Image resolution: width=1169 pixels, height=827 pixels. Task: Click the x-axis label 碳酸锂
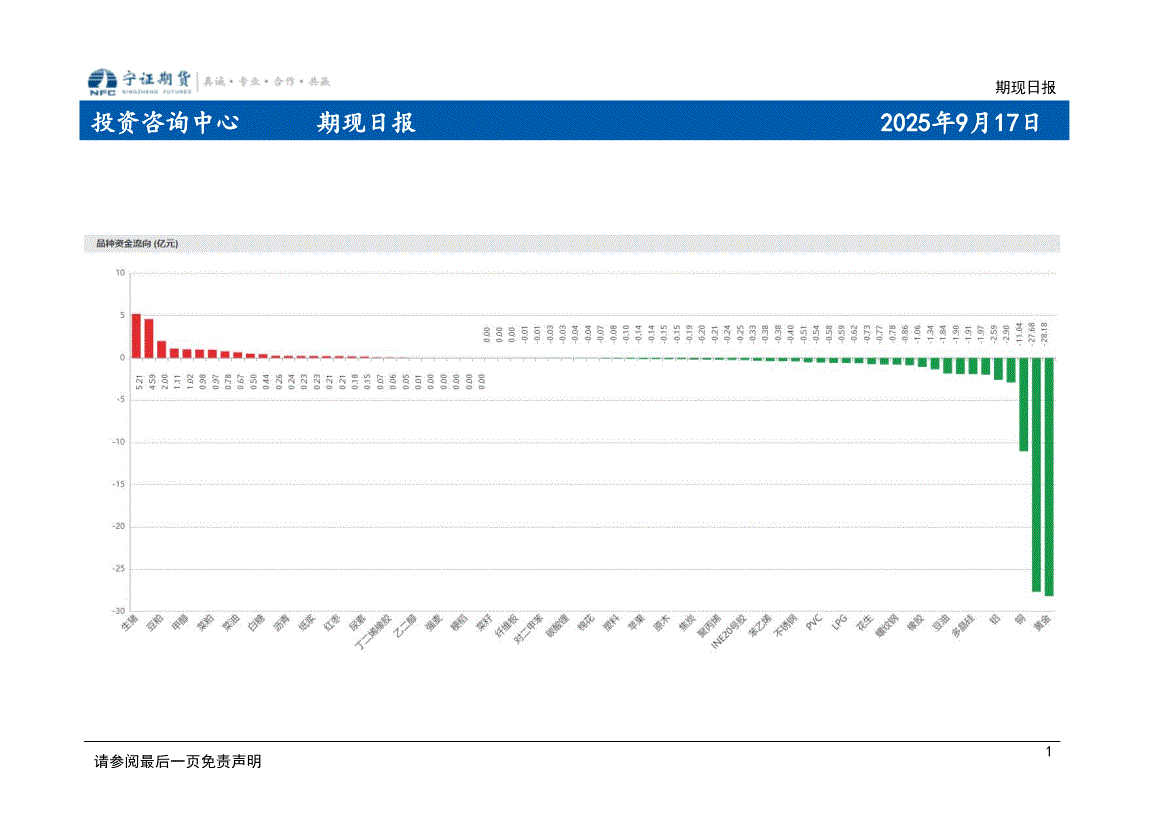point(557,626)
